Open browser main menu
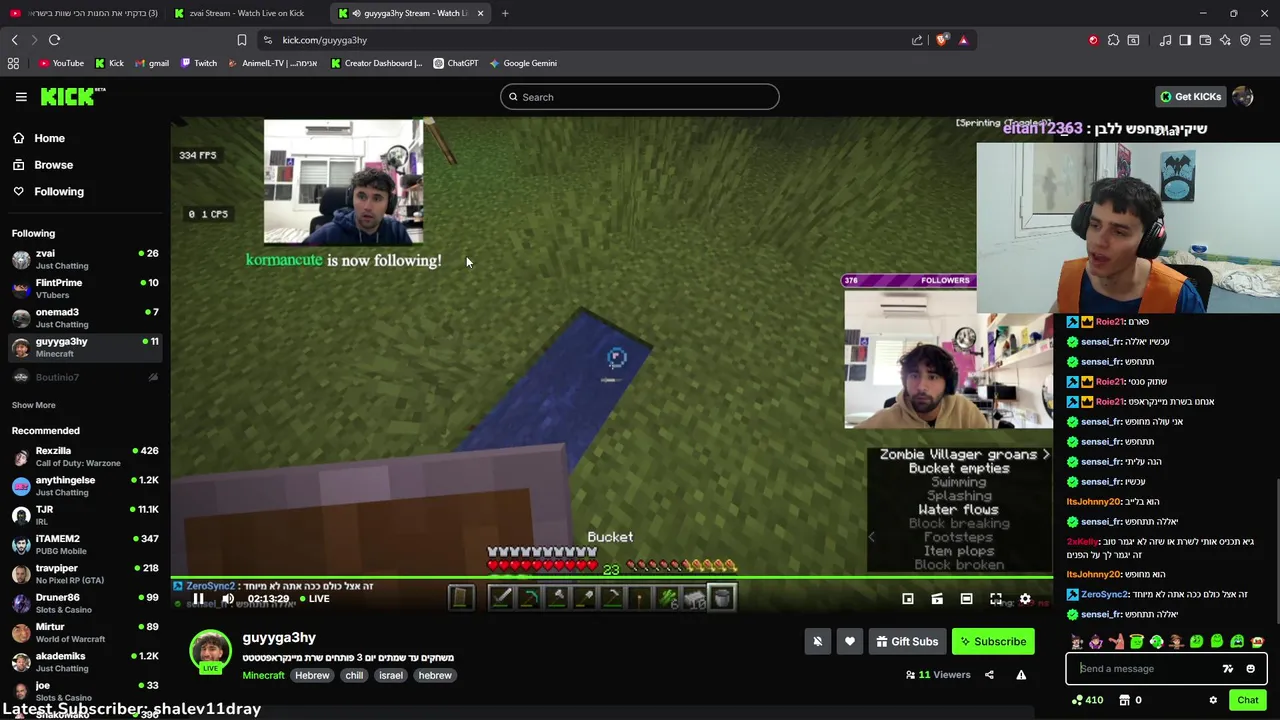The width and height of the screenshot is (1280, 720). 1265,40
